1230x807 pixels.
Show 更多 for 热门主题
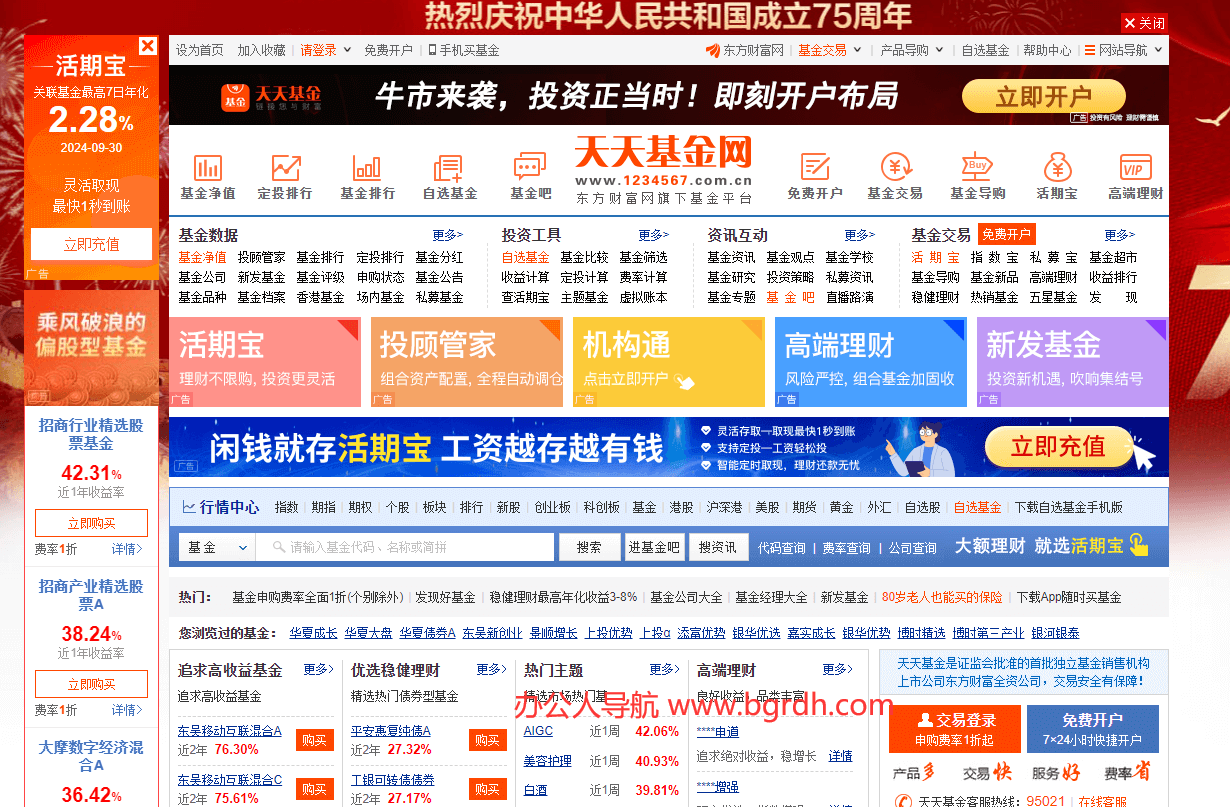click(x=665, y=669)
